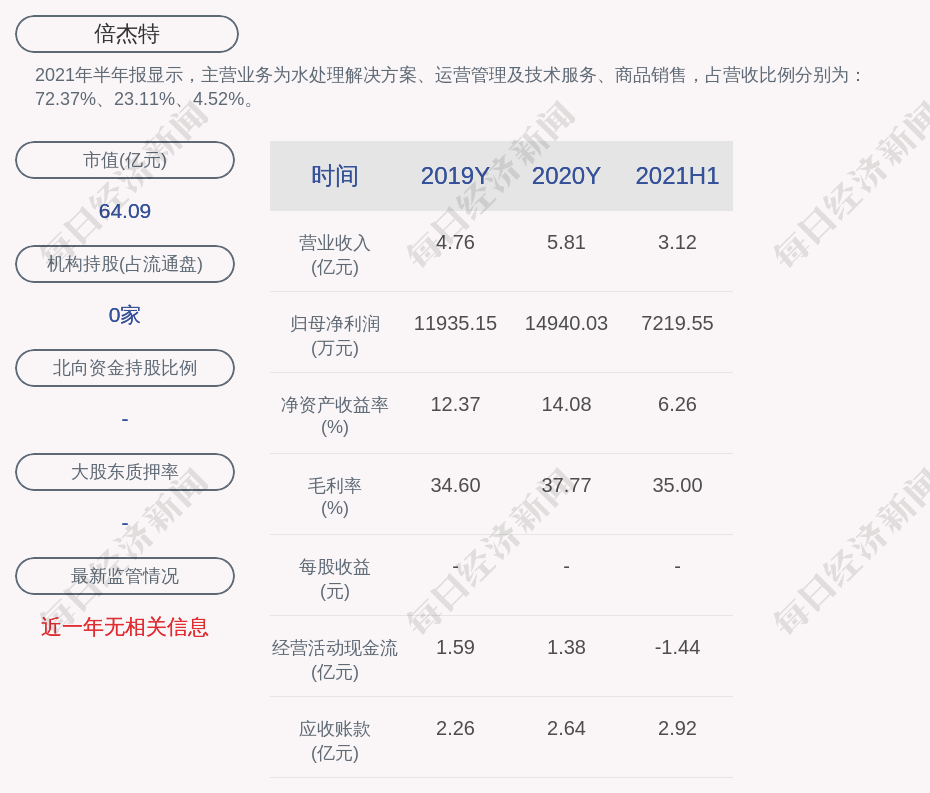Open the 机构持股(占流通盘) pill
This screenshot has height=793, width=930.
[125, 264]
